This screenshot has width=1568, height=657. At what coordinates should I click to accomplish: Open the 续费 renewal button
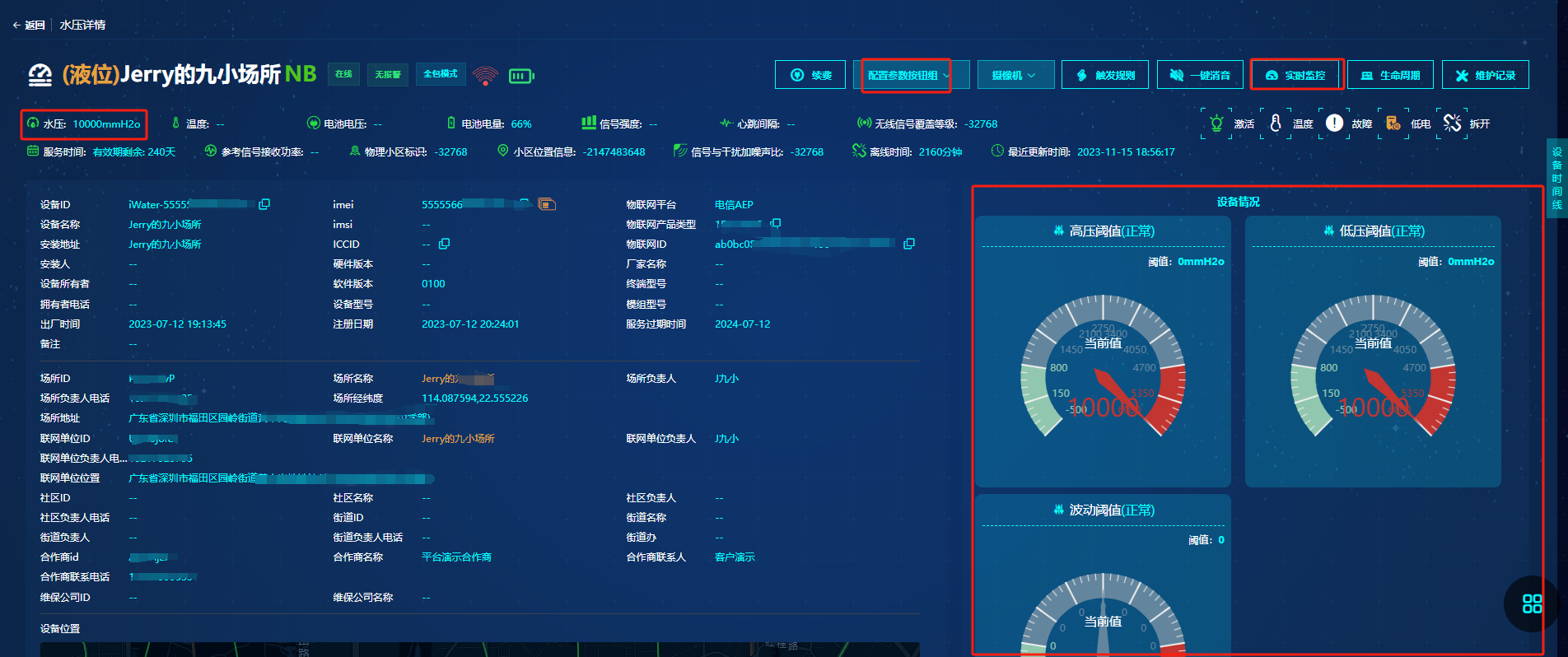pos(810,75)
